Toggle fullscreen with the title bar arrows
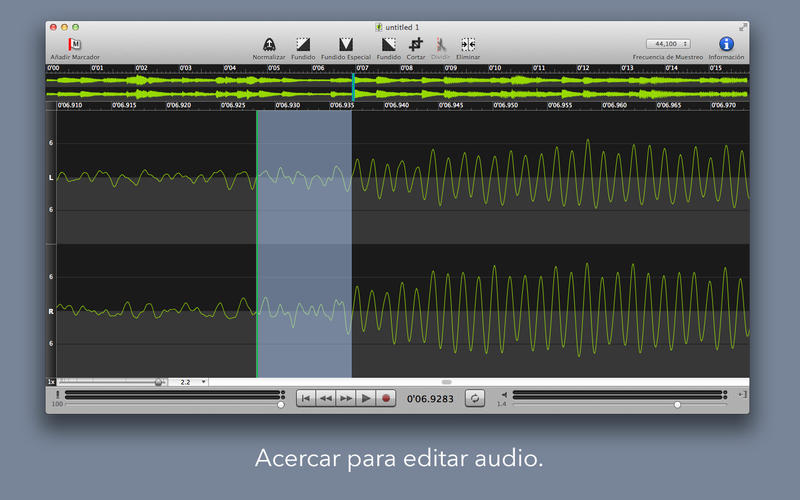 pyautogui.click(x=743, y=27)
